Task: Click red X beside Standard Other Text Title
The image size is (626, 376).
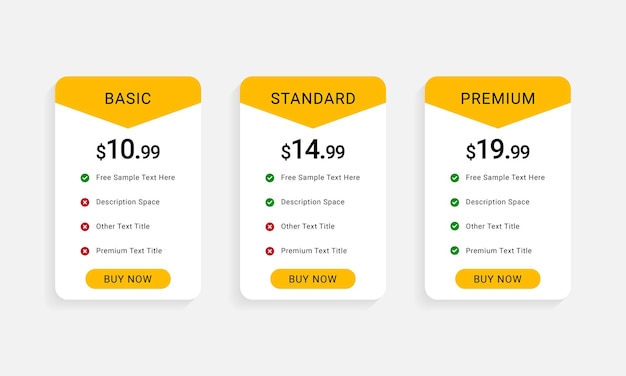Action: click(x=270, y=227)
